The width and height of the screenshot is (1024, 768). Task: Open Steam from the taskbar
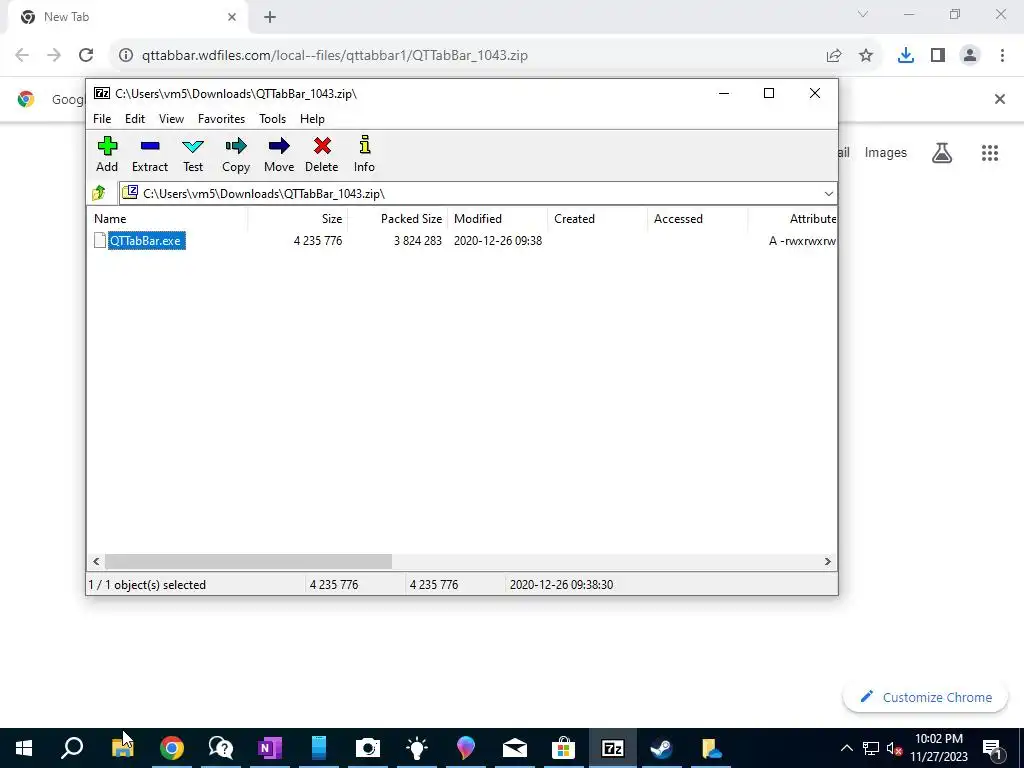pyautogui.click(x=662, y=748)
